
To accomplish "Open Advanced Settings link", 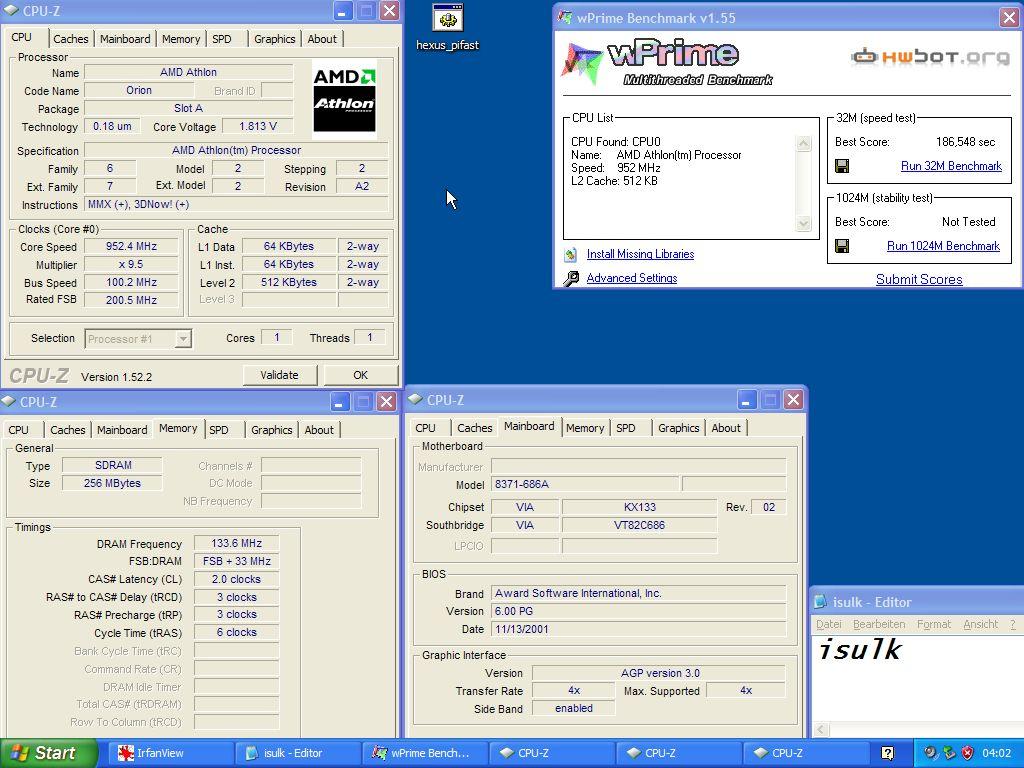I will click(632, 278).
